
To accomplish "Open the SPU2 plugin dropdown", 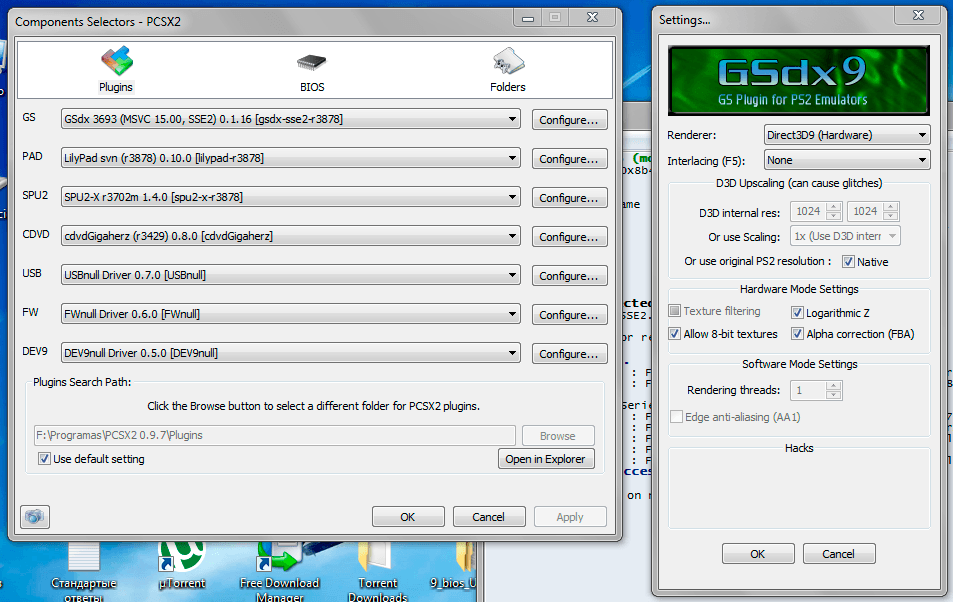I will click(x=291, y=197).
